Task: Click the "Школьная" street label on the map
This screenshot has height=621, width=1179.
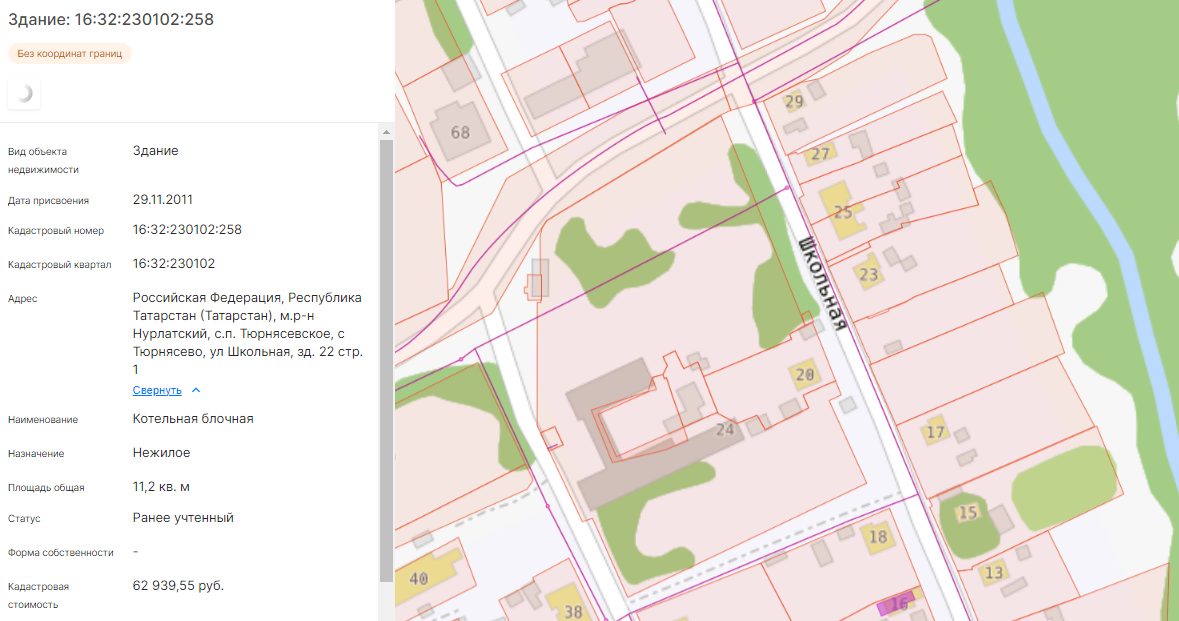Action: [822, 283]
